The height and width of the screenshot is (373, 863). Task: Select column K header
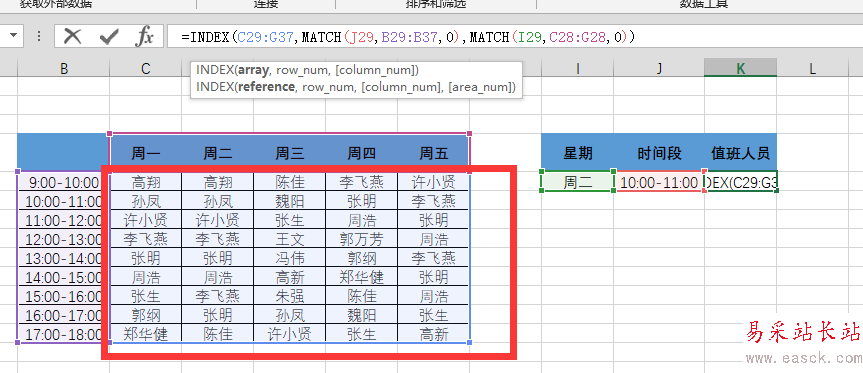[741, 68]
